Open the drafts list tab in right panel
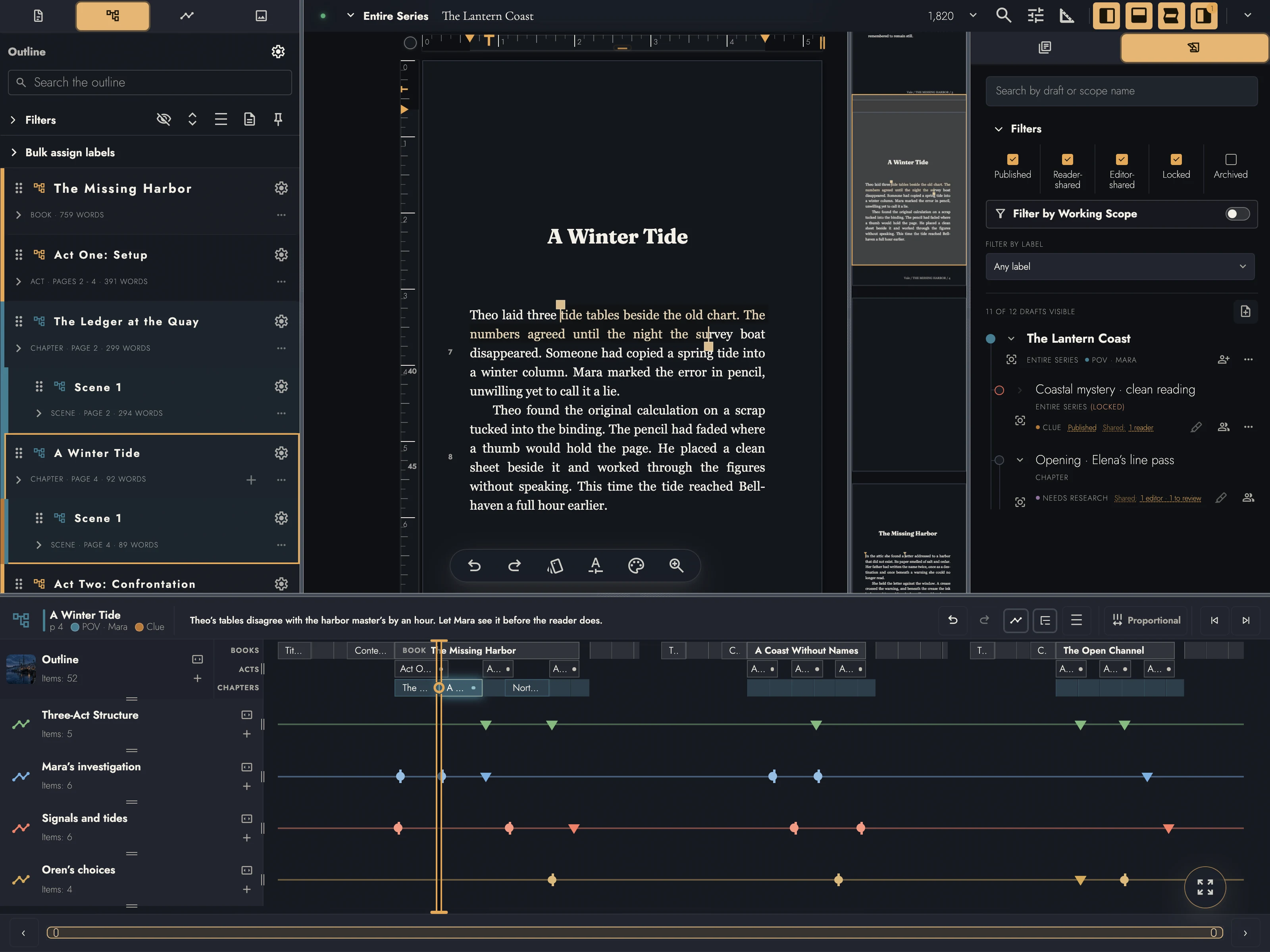1270x952 pixels. pos(1044,47)
